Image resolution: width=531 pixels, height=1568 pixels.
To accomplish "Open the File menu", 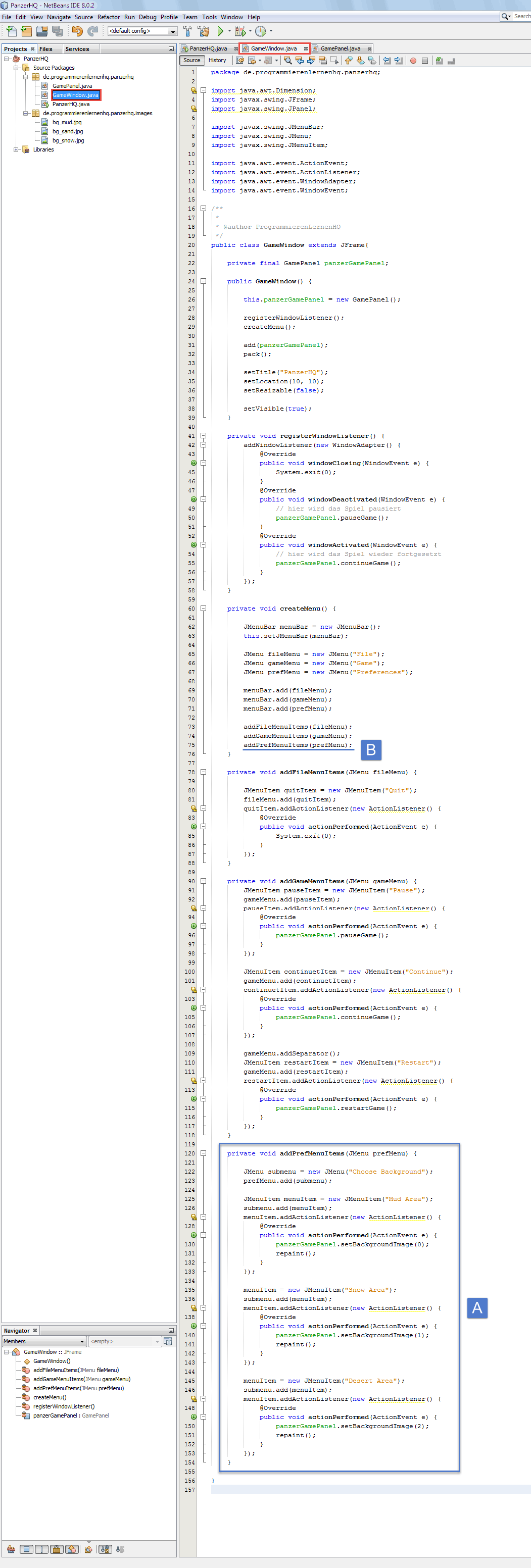I will click(6, 17).
